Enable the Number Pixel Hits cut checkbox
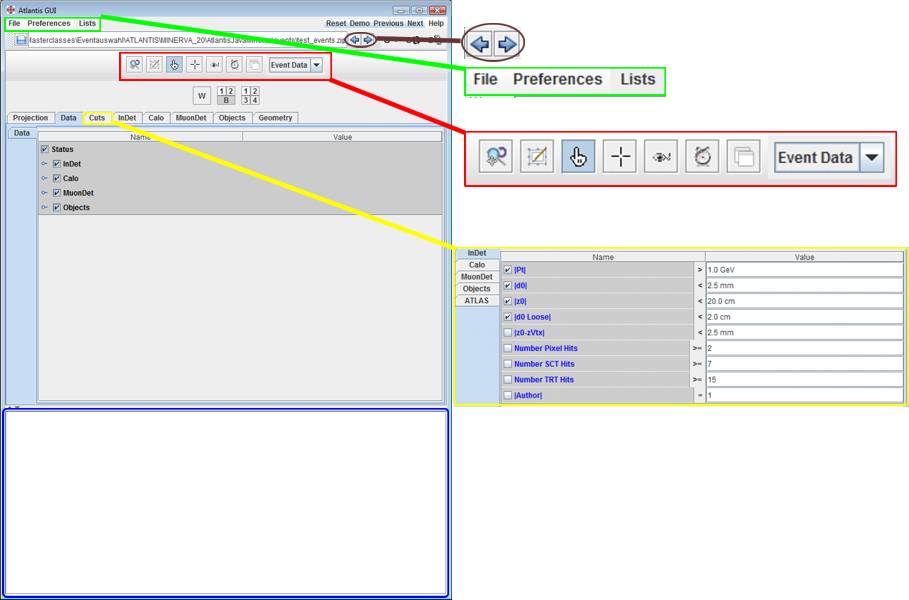Viewport: 909px width, 600px height. click(x=508, y=348)
